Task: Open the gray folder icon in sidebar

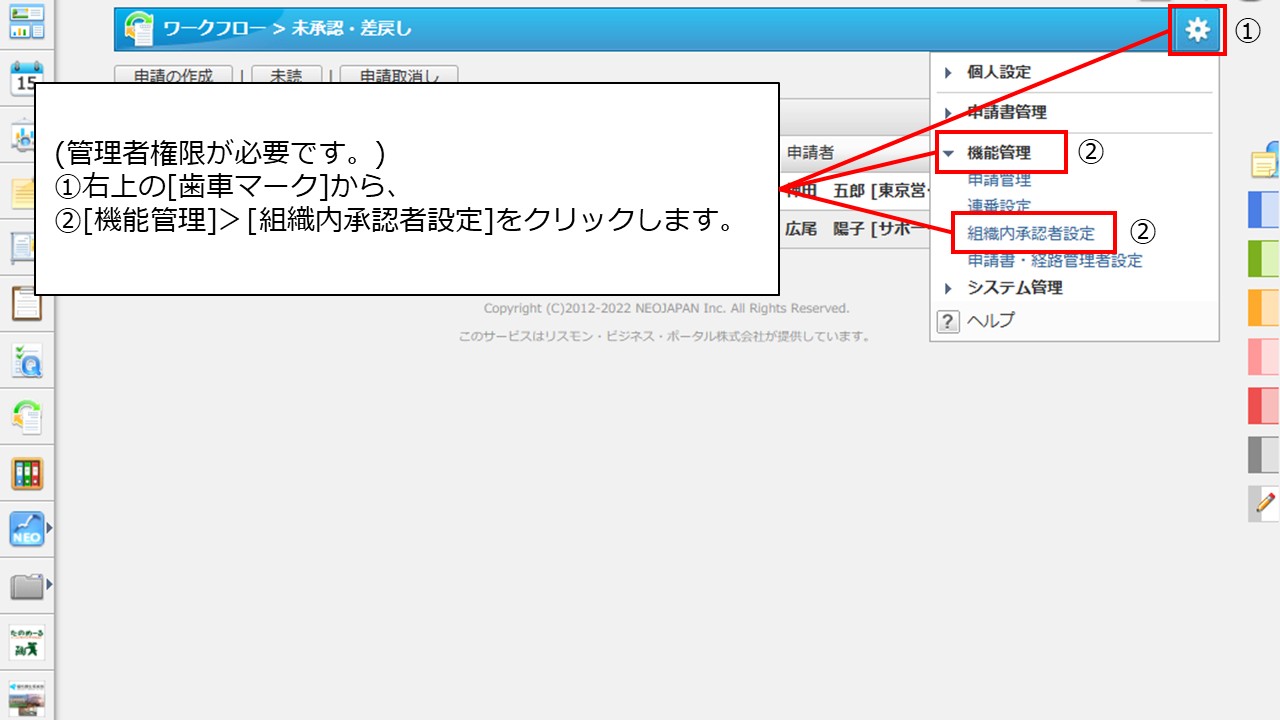Action: click(26, 585)
